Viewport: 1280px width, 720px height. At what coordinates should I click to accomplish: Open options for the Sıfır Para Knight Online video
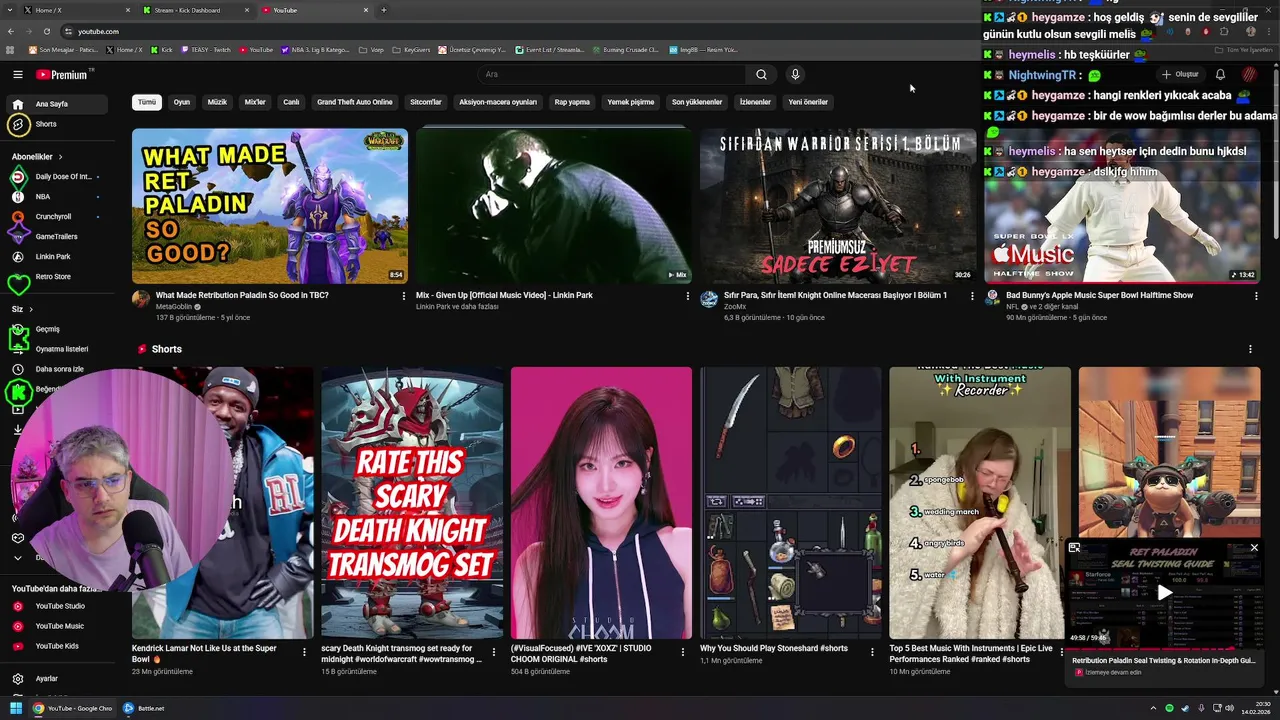(972, 296)
